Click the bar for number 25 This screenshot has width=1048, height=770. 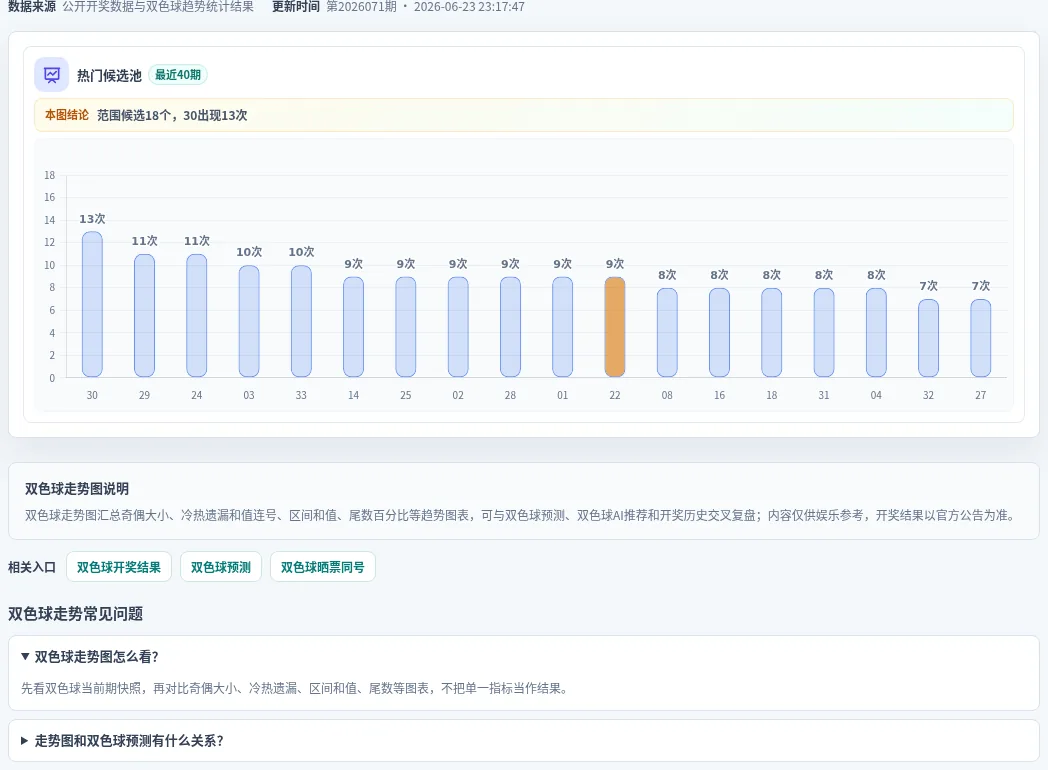pos(406,327)
